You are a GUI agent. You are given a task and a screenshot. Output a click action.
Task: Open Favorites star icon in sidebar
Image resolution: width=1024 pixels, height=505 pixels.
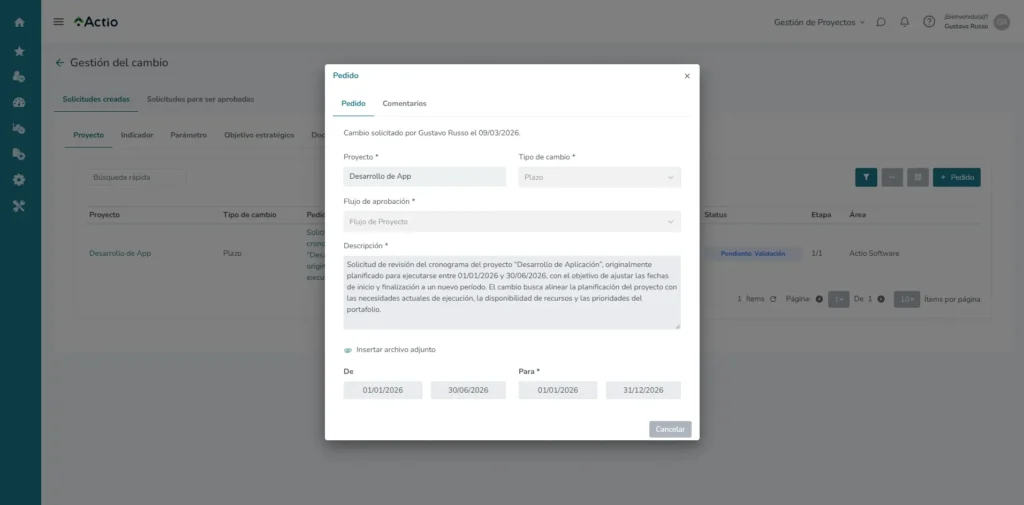19,51
